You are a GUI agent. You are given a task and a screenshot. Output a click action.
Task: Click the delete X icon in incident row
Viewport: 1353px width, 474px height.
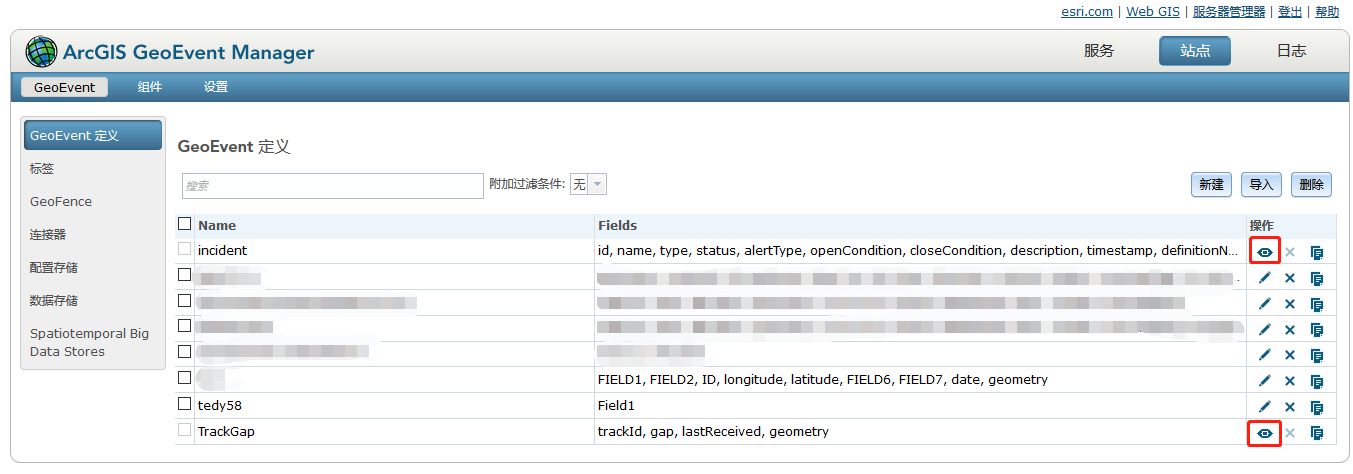click(x=1290, y=253)
